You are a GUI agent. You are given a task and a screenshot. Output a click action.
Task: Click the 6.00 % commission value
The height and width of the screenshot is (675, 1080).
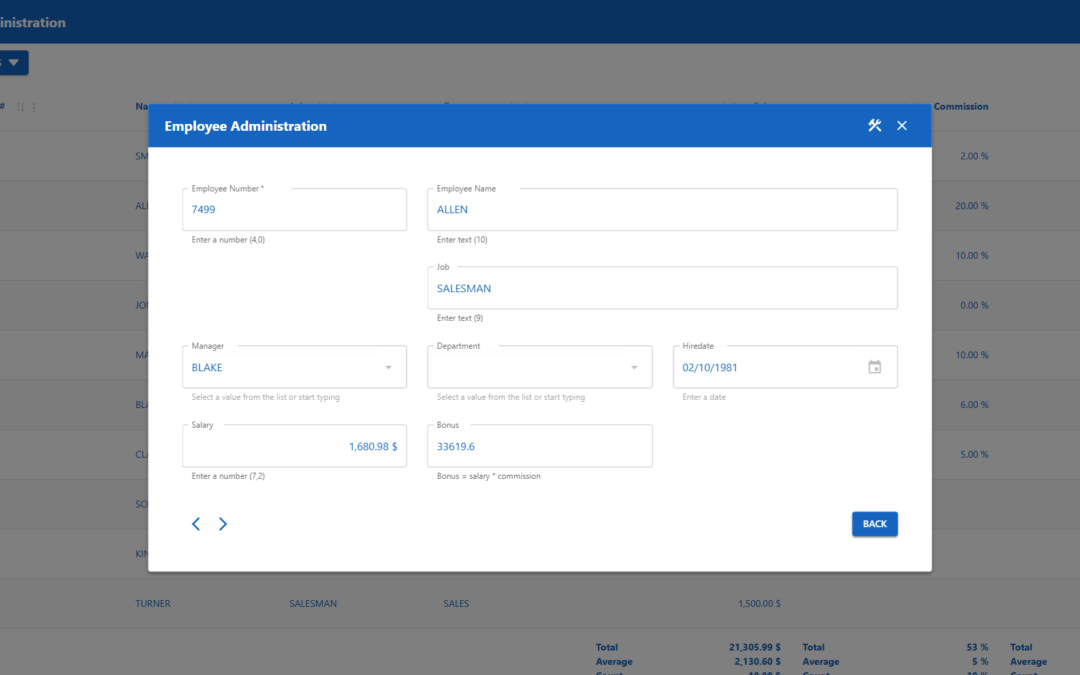pos(974,405)
